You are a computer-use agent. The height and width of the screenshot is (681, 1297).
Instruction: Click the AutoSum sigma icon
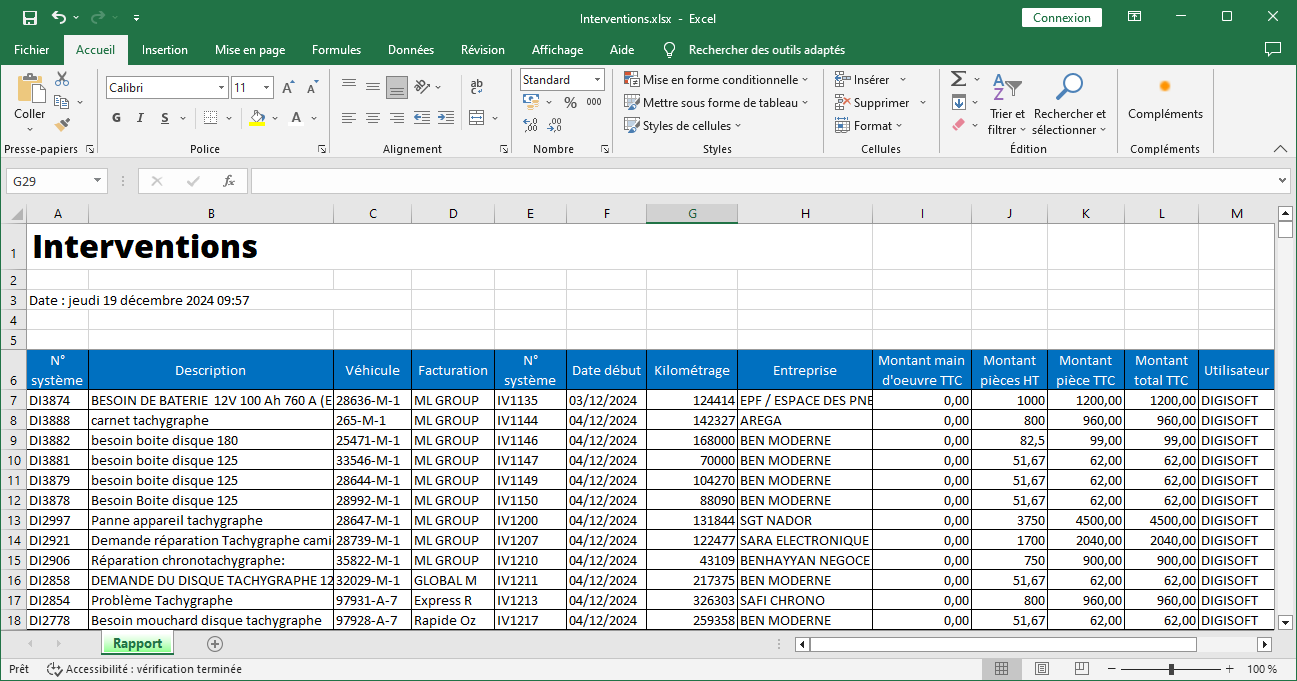958,79
